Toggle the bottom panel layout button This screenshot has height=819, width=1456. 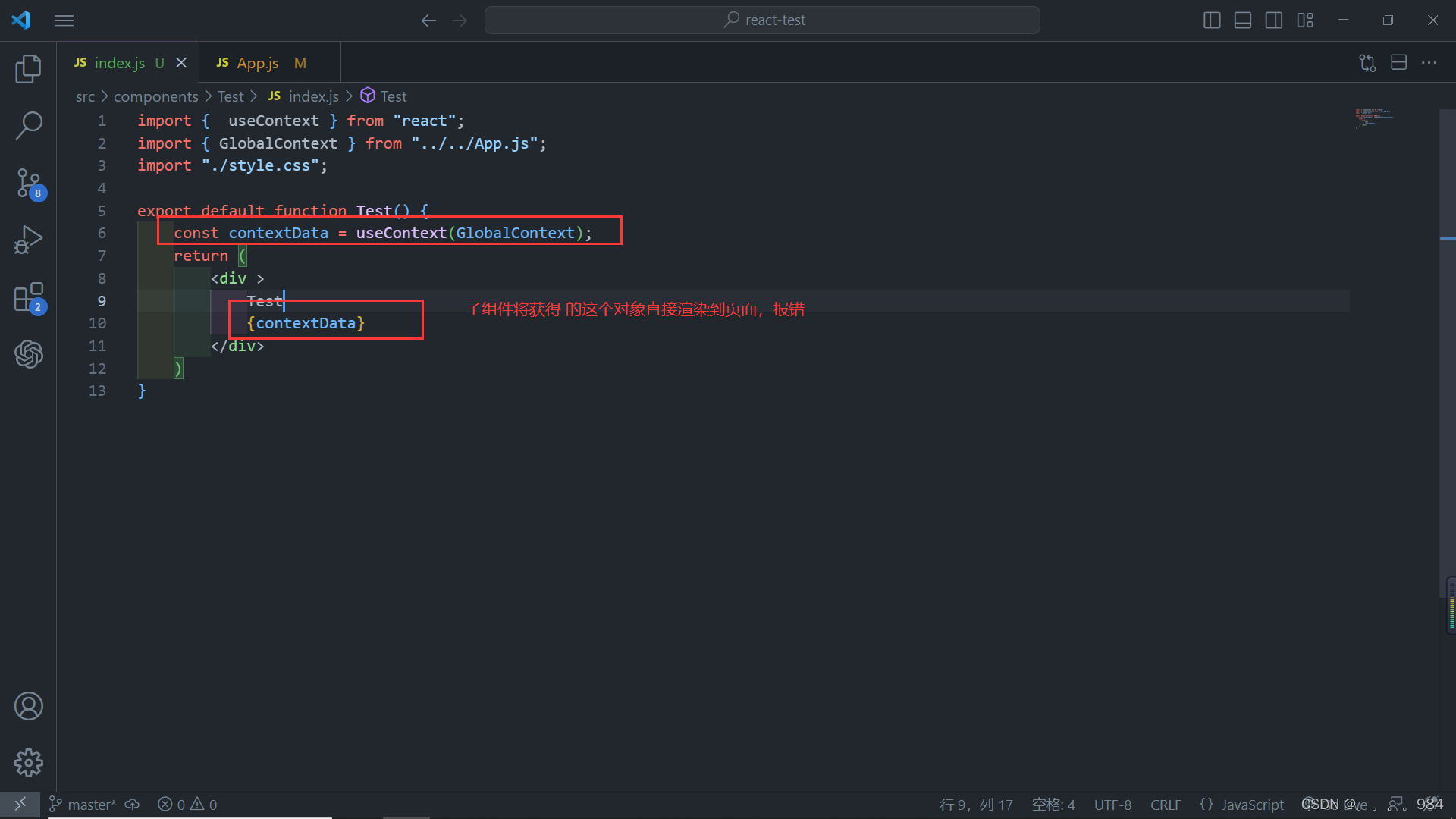pyautogui.click(x=1243, y=20)
